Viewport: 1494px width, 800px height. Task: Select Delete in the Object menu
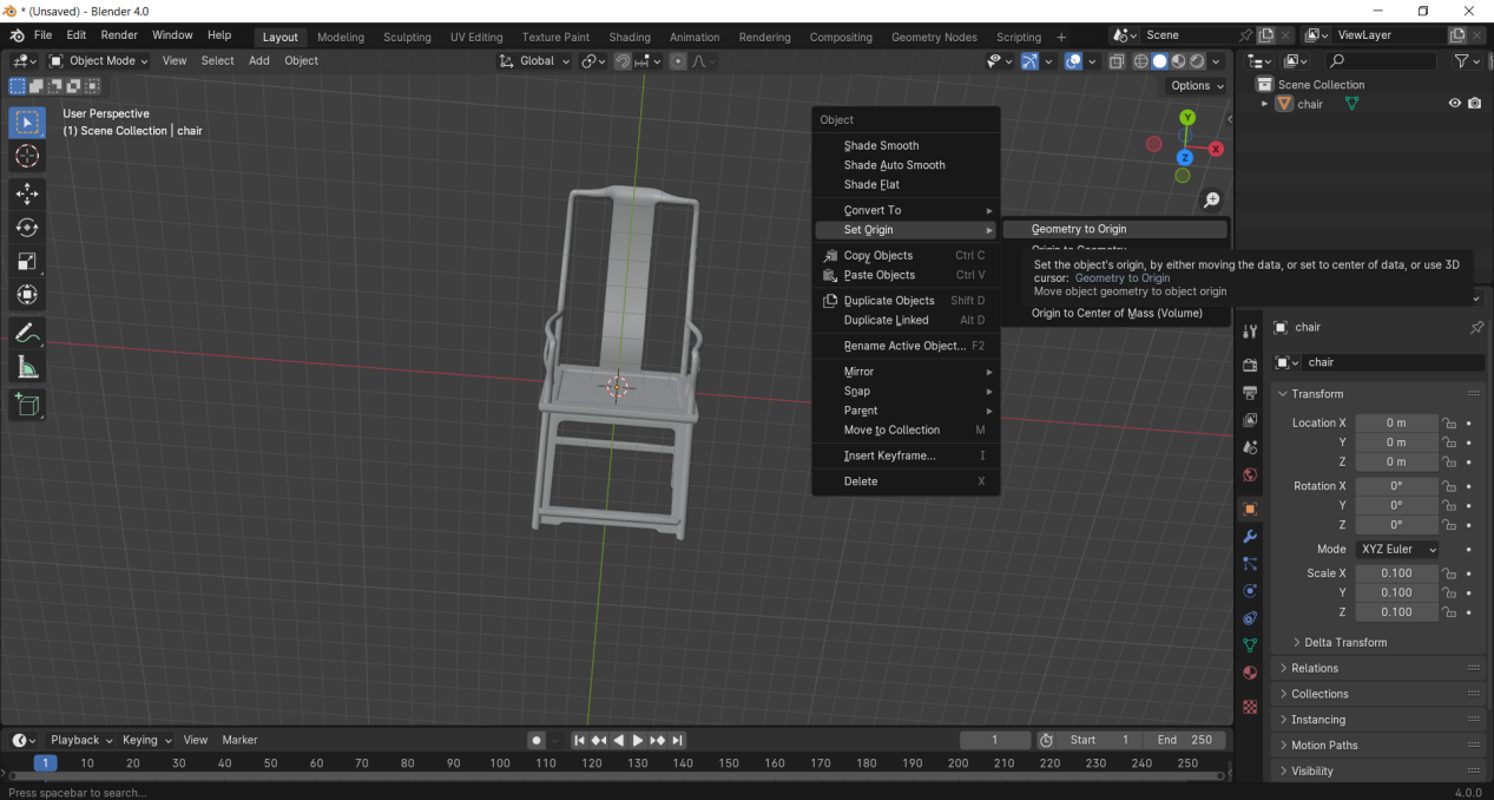tap(908, 482)
